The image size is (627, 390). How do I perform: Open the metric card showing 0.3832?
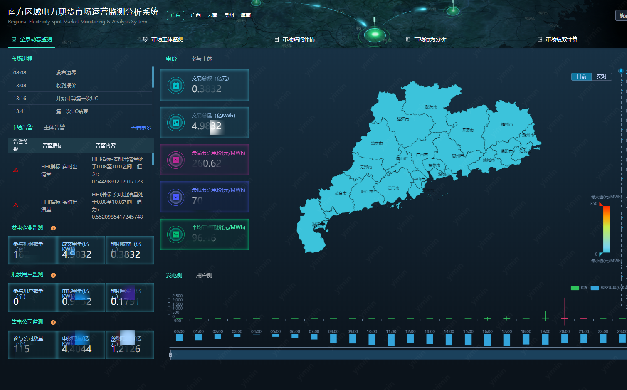coord(204,85)
